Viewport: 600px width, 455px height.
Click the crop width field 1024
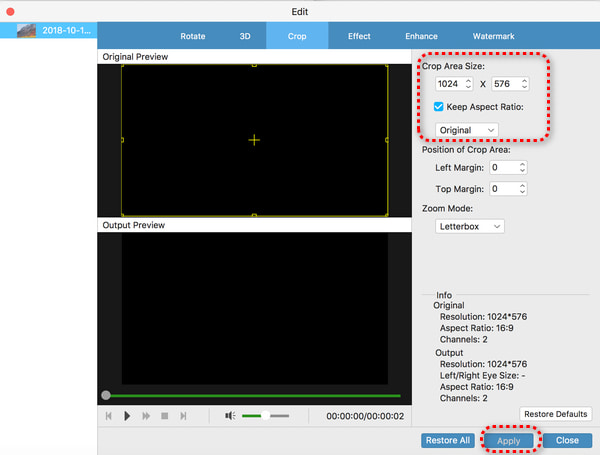coord(449,84)
